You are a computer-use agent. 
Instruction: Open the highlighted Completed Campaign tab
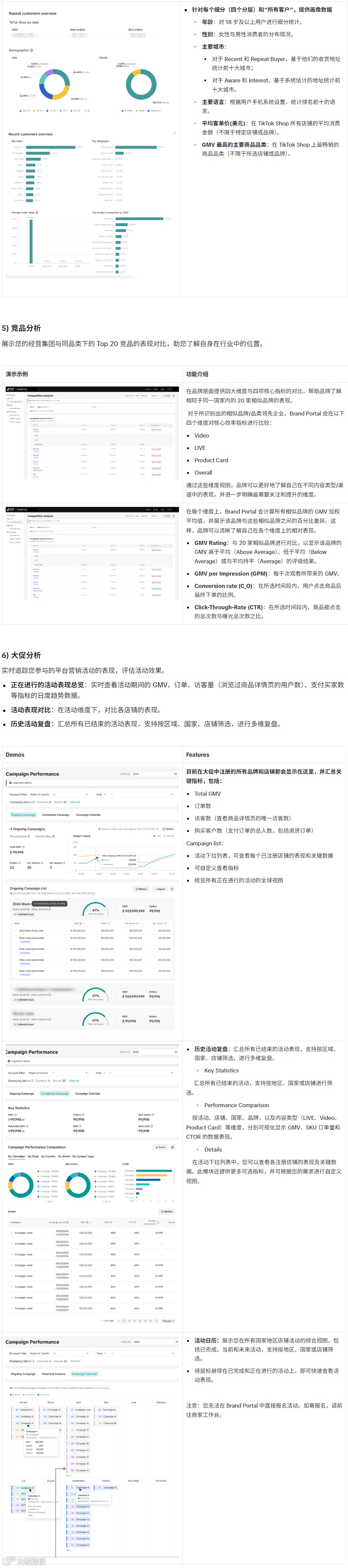coord(55,1093)
